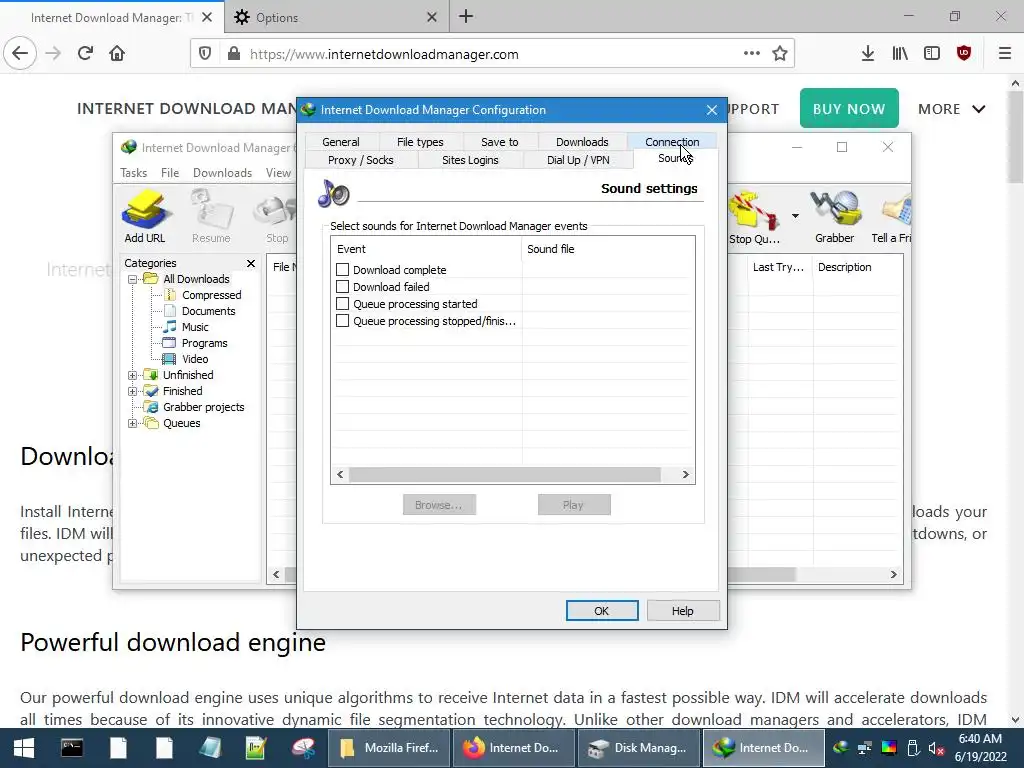Click the Stop Queue toolbar icon

754,218
